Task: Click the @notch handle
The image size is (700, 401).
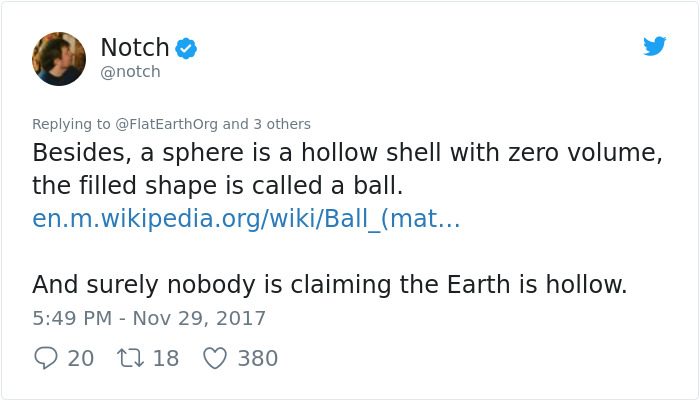Action: pyautogui.click(x=130, y=72)
